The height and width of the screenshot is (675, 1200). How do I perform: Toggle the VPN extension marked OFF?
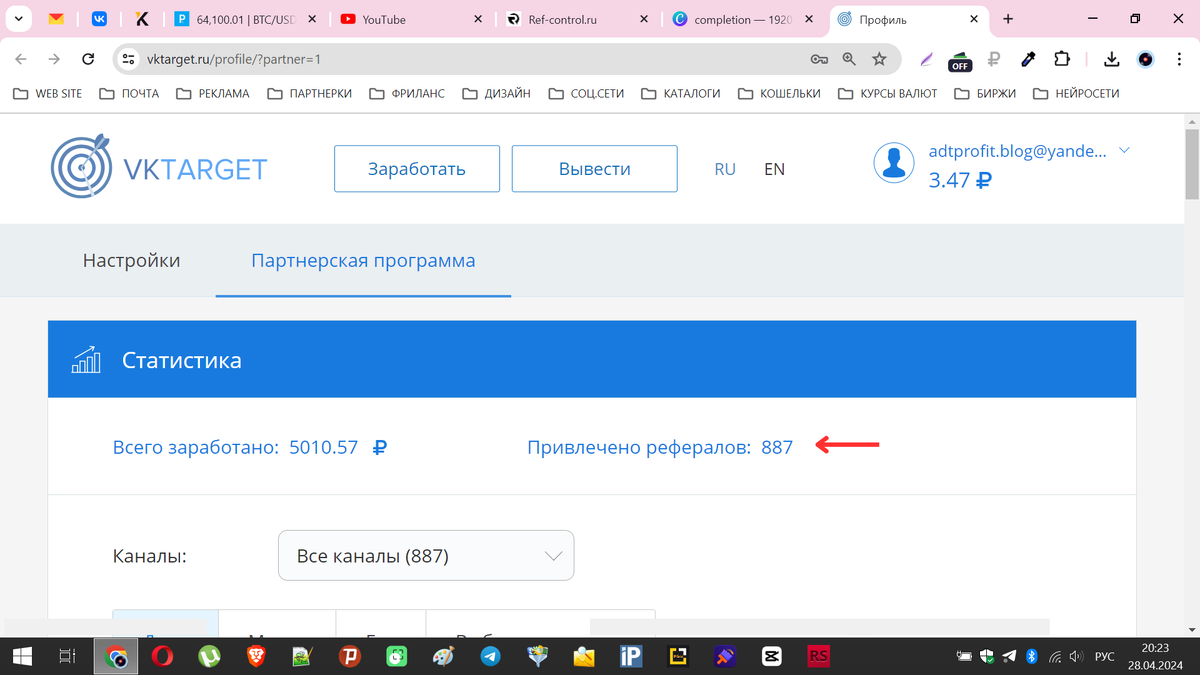pyautogui.click(x=959, y=62)
